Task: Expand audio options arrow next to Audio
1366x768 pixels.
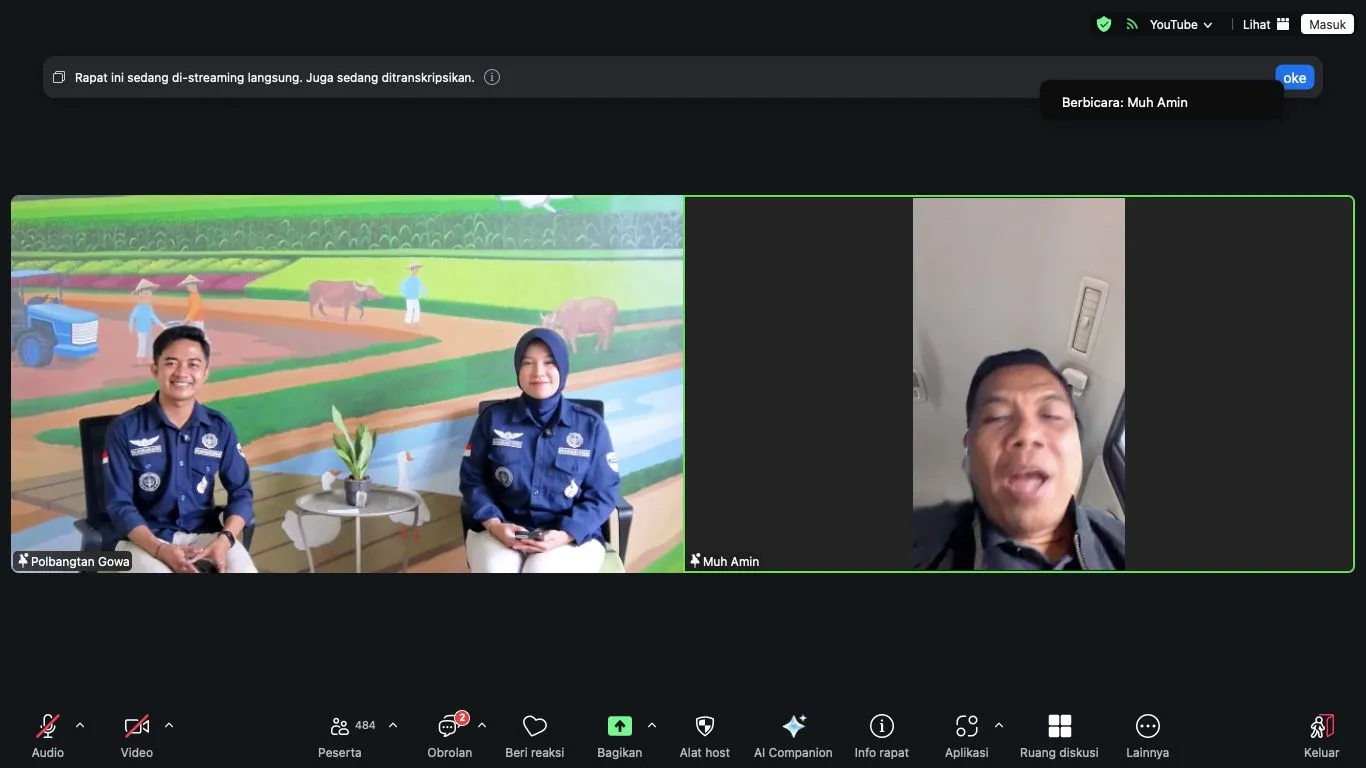Action: point(80,725)
